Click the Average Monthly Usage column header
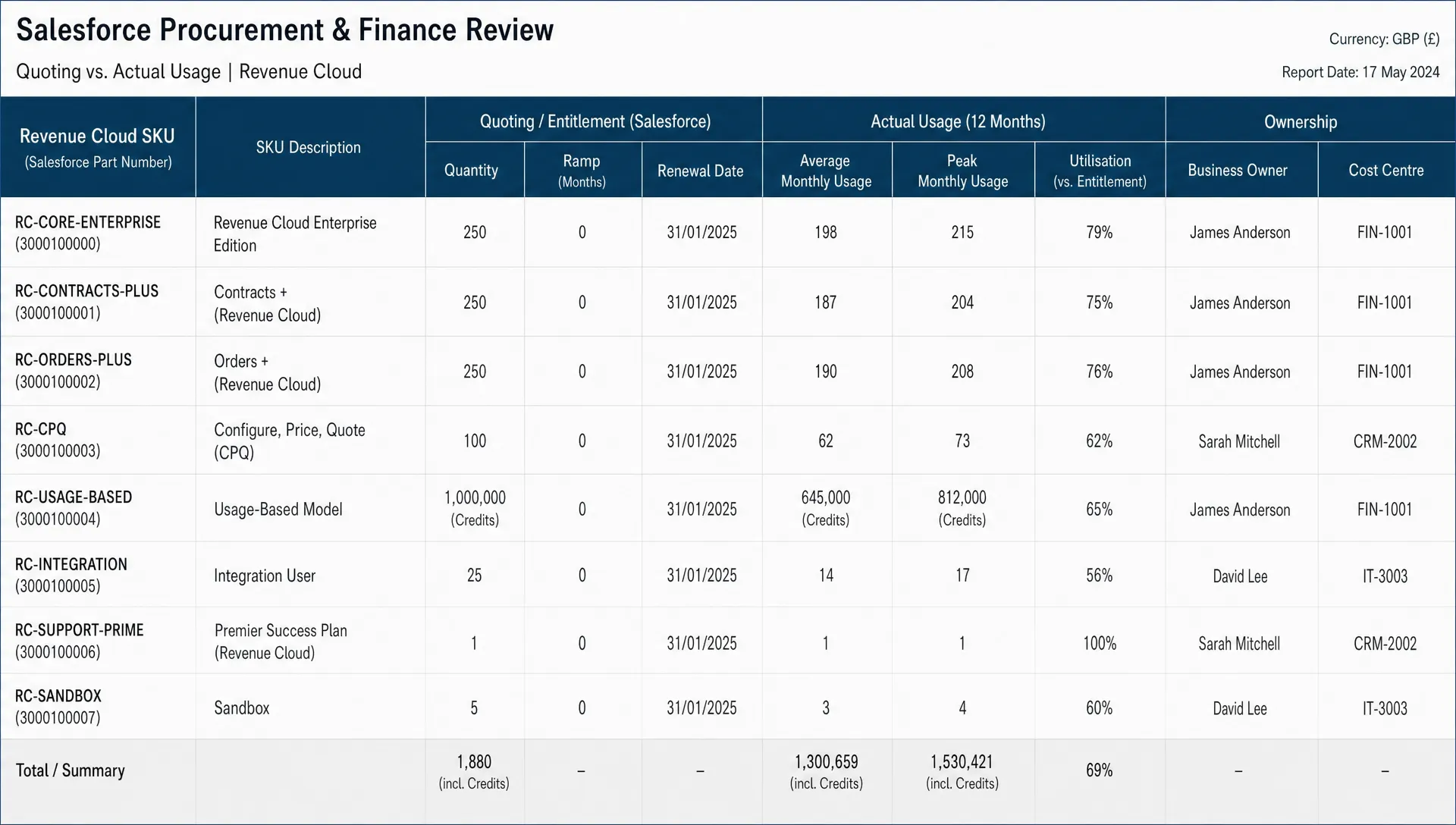Viewport: 1456px width, 825px height. 826,170
